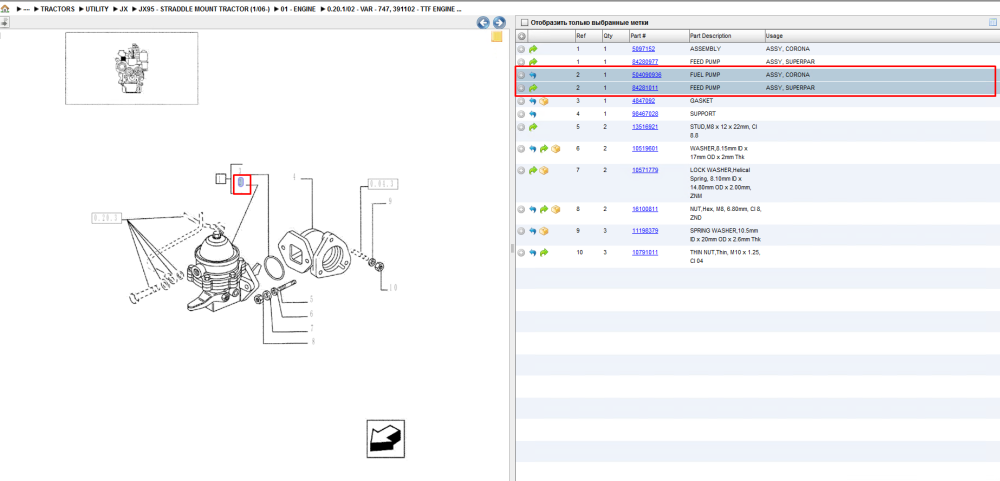Open the GASKET part number link

643,101
